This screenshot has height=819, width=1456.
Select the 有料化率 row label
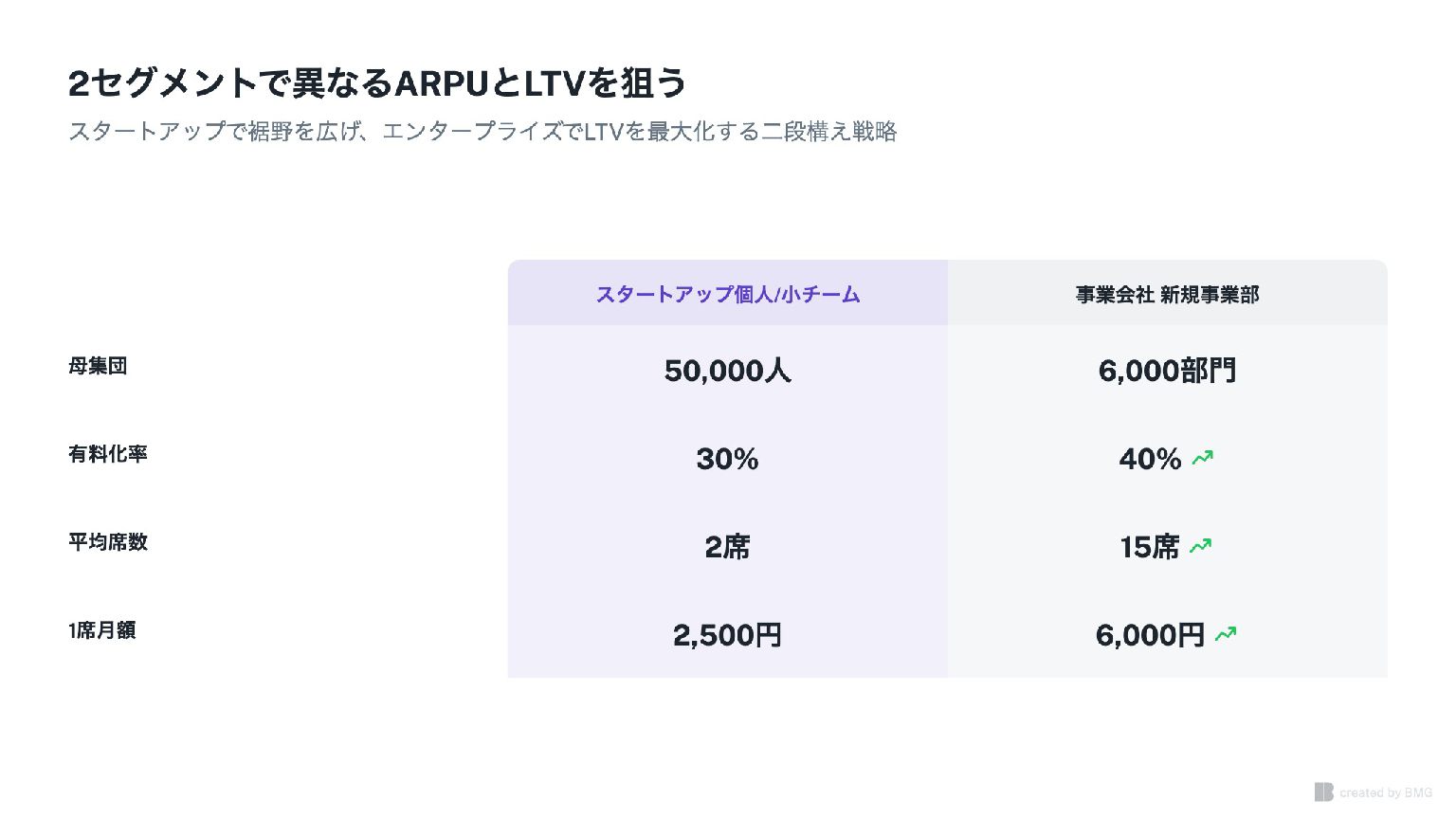pyautogui.click(x=108, y=454)
